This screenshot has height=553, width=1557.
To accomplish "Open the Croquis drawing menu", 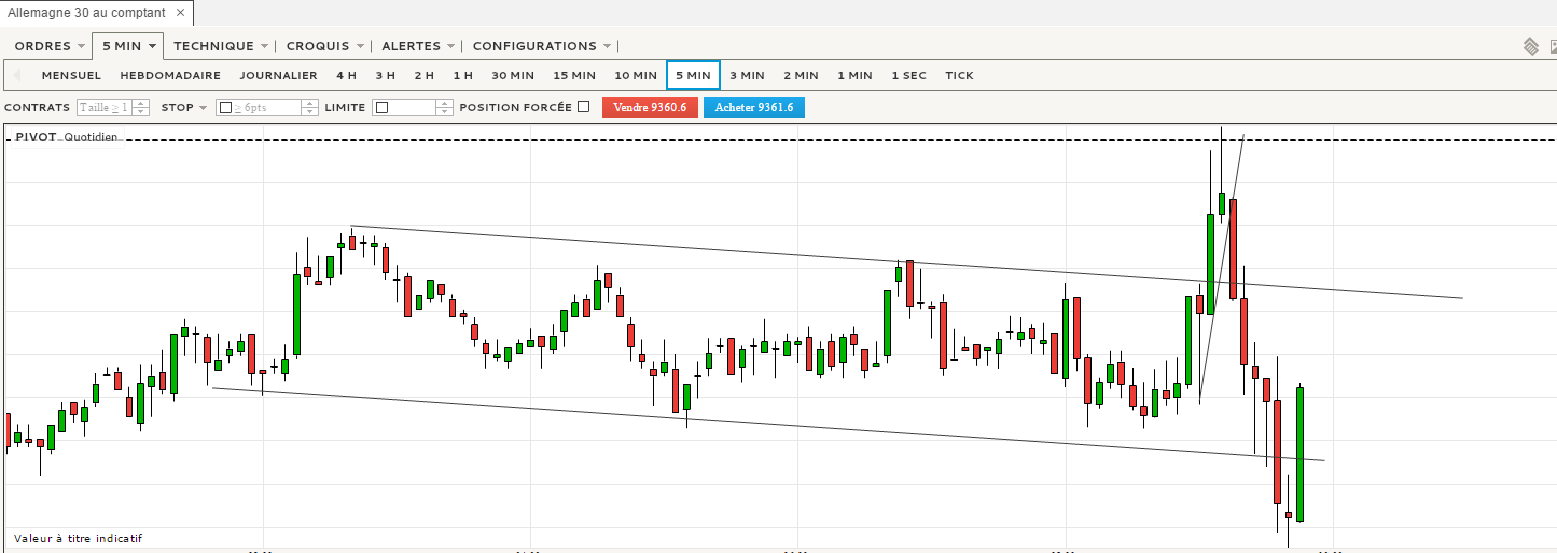I will pyautogui.click(x=324, y=46).
